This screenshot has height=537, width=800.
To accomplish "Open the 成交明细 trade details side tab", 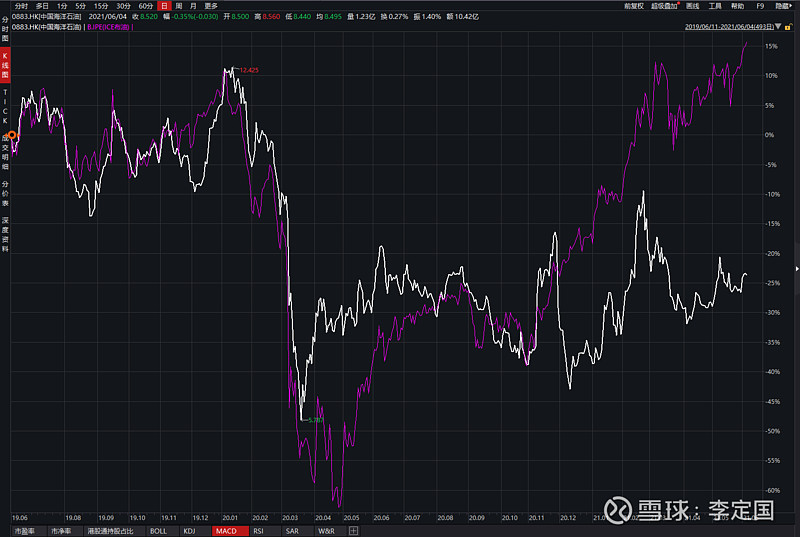I will [x=5, y=152].
